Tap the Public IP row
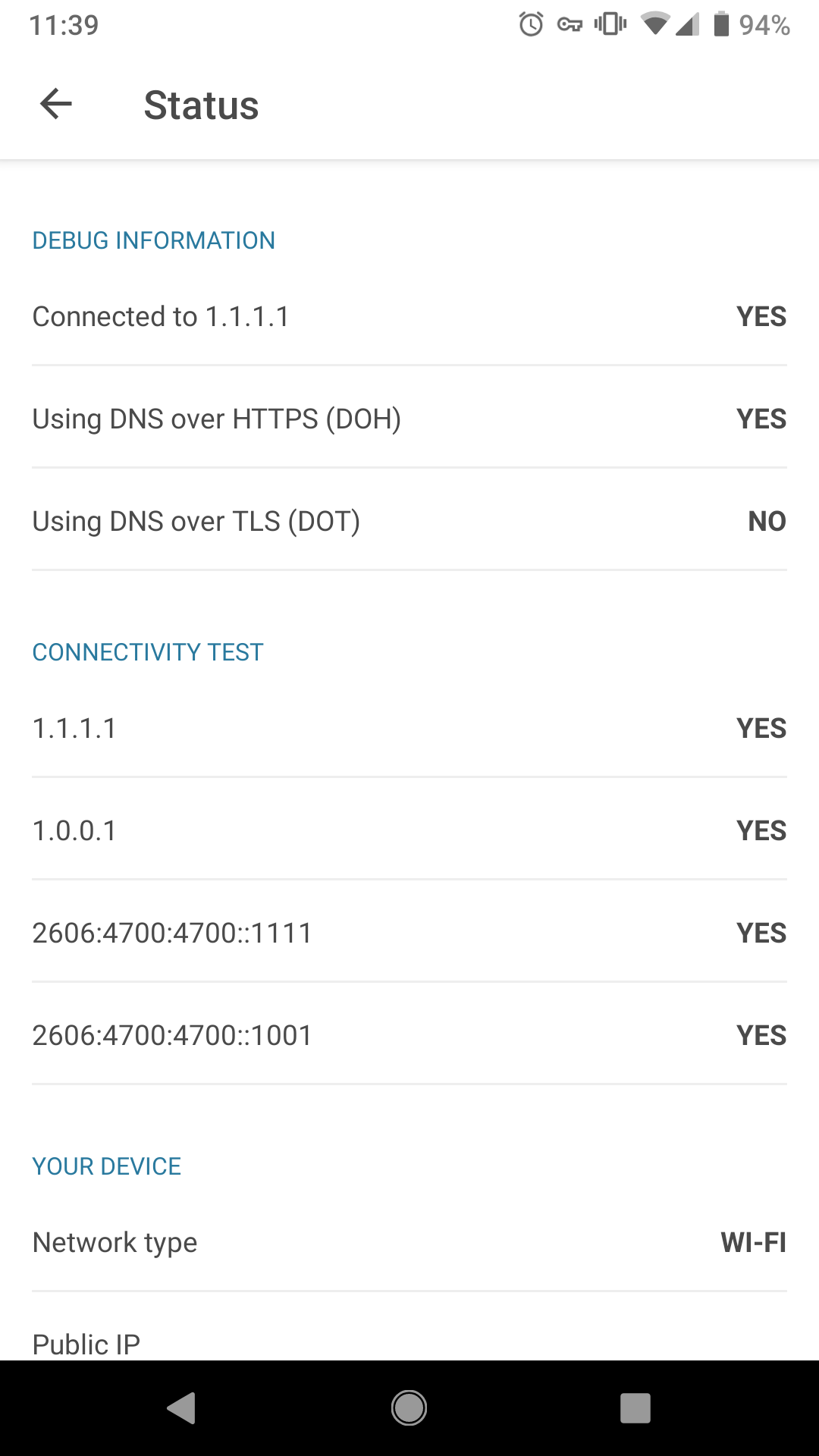The image size is (819, 1456). 409,1327
